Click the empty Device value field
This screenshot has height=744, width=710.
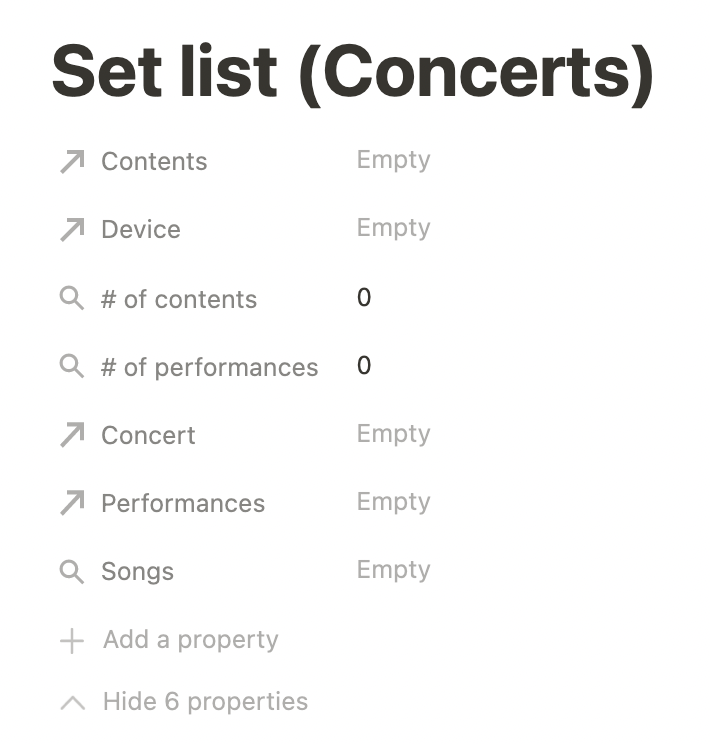(393, 229)
